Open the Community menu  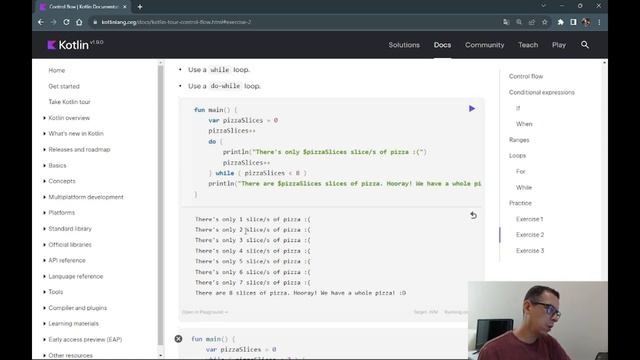tap(484, 45)
